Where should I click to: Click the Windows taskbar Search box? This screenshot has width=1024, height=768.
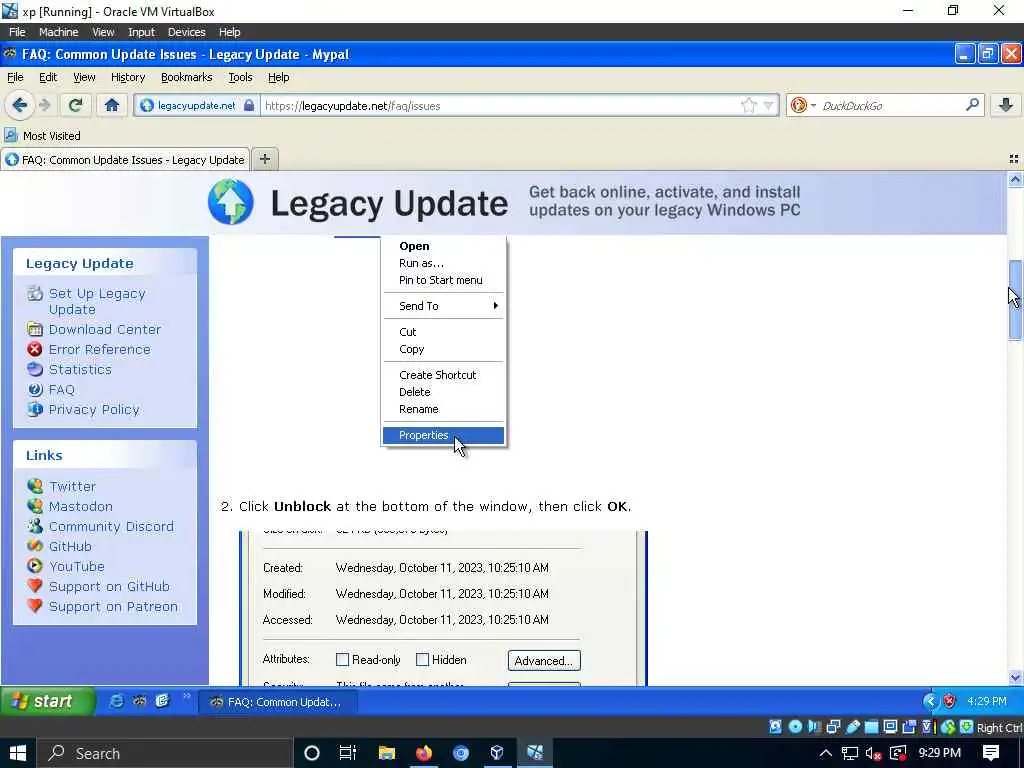[x=163, y=754]
